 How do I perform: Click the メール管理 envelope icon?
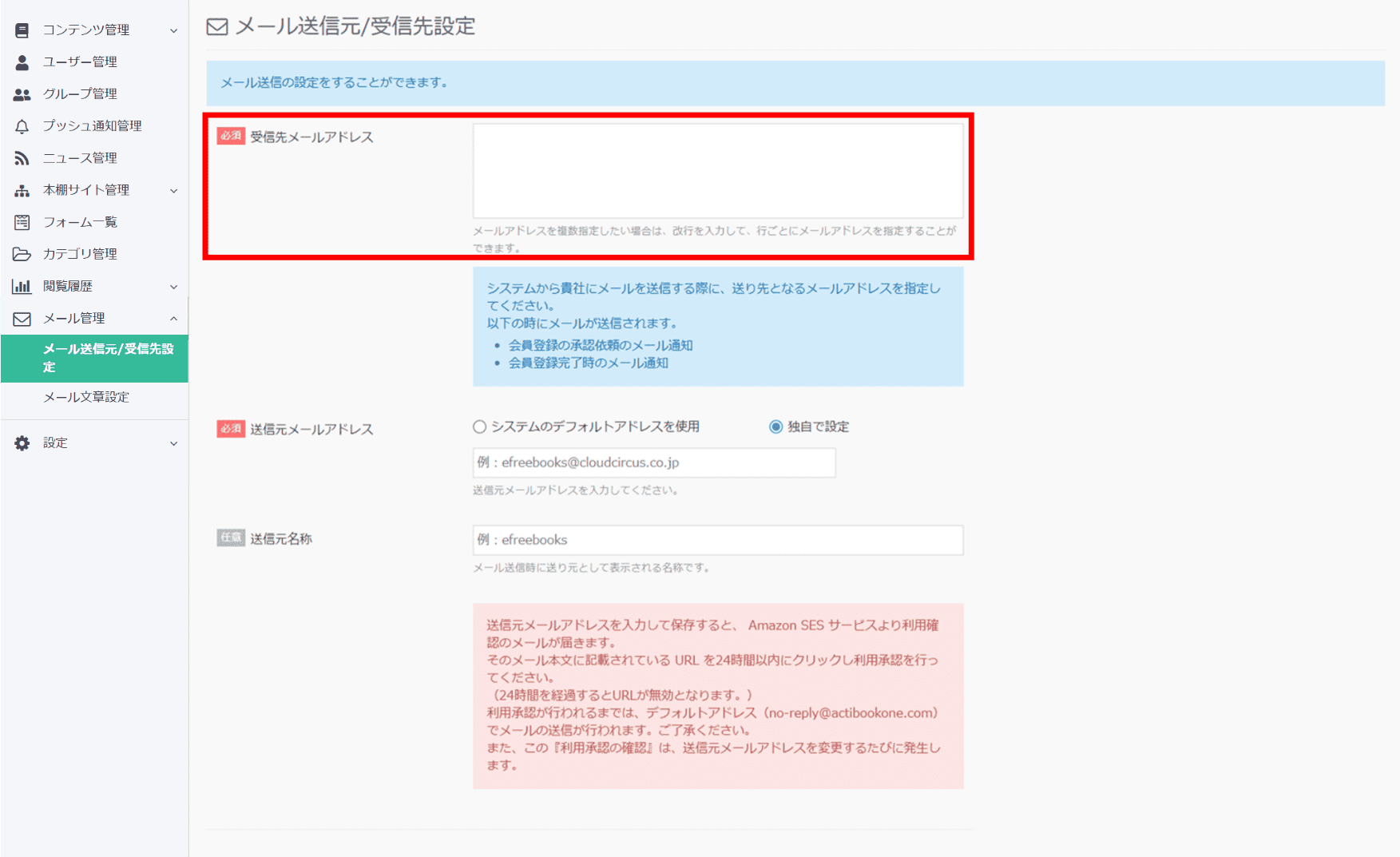[x=20, y=318]
